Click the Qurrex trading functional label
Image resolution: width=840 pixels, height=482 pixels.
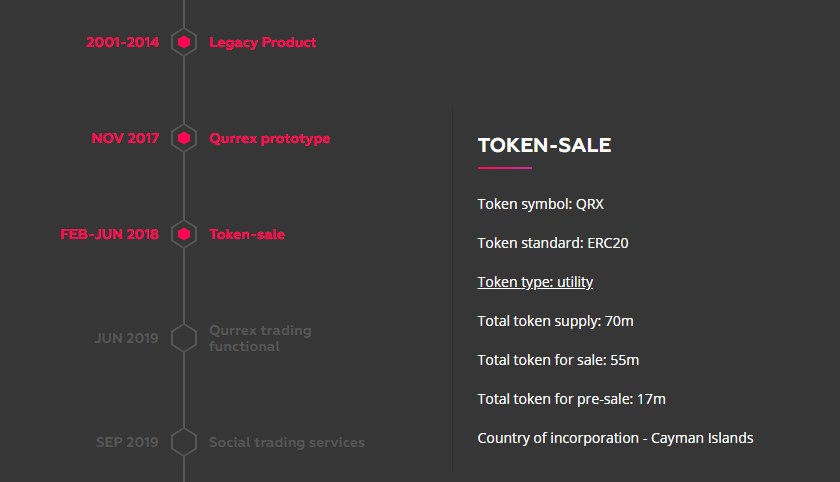[x=260, y=338]
